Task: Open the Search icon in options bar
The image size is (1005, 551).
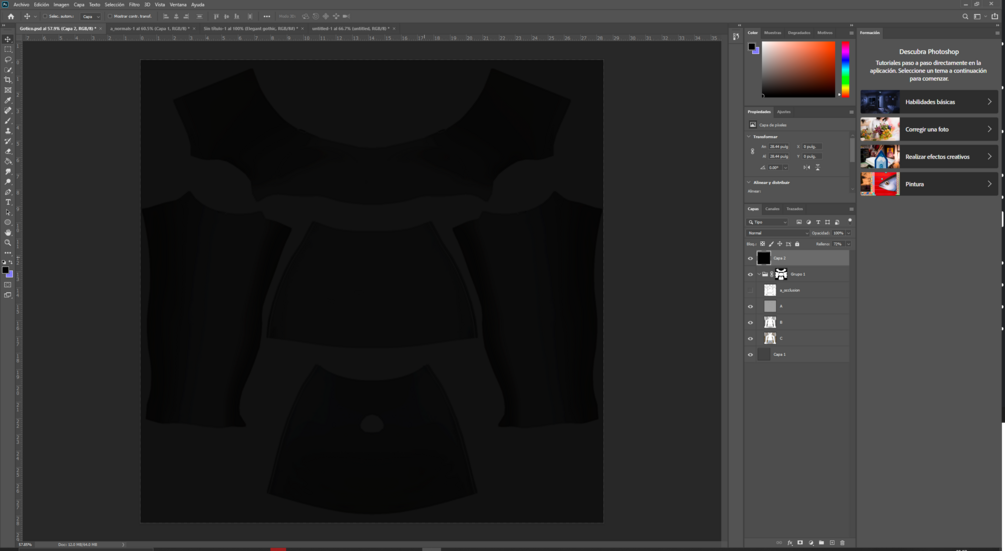Action: 965,17
